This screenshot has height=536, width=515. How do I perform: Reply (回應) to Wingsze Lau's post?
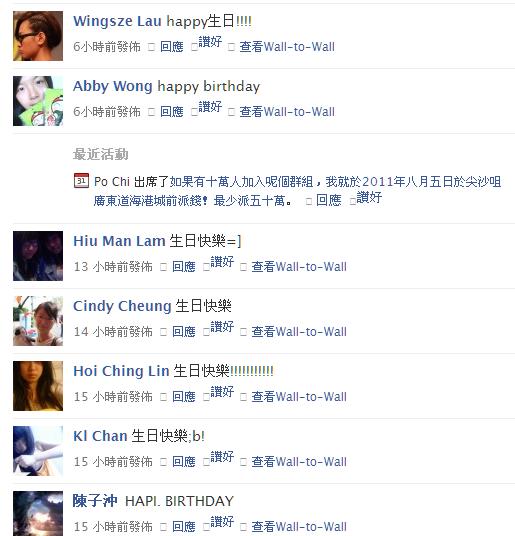172,46
